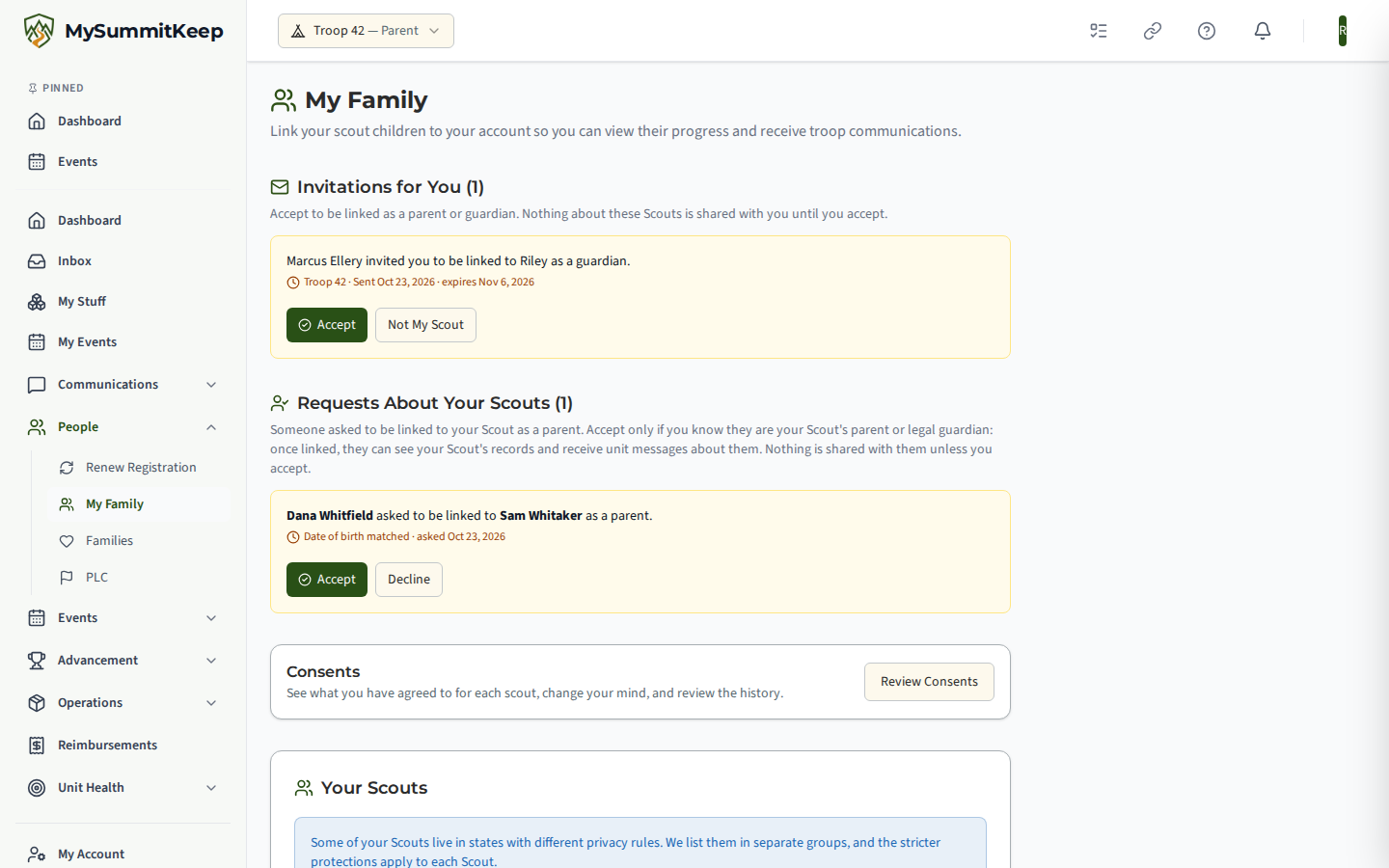1389x868 pixels.
Task: Accept Dana Whitfield's parent request
Action: [327, 580]
